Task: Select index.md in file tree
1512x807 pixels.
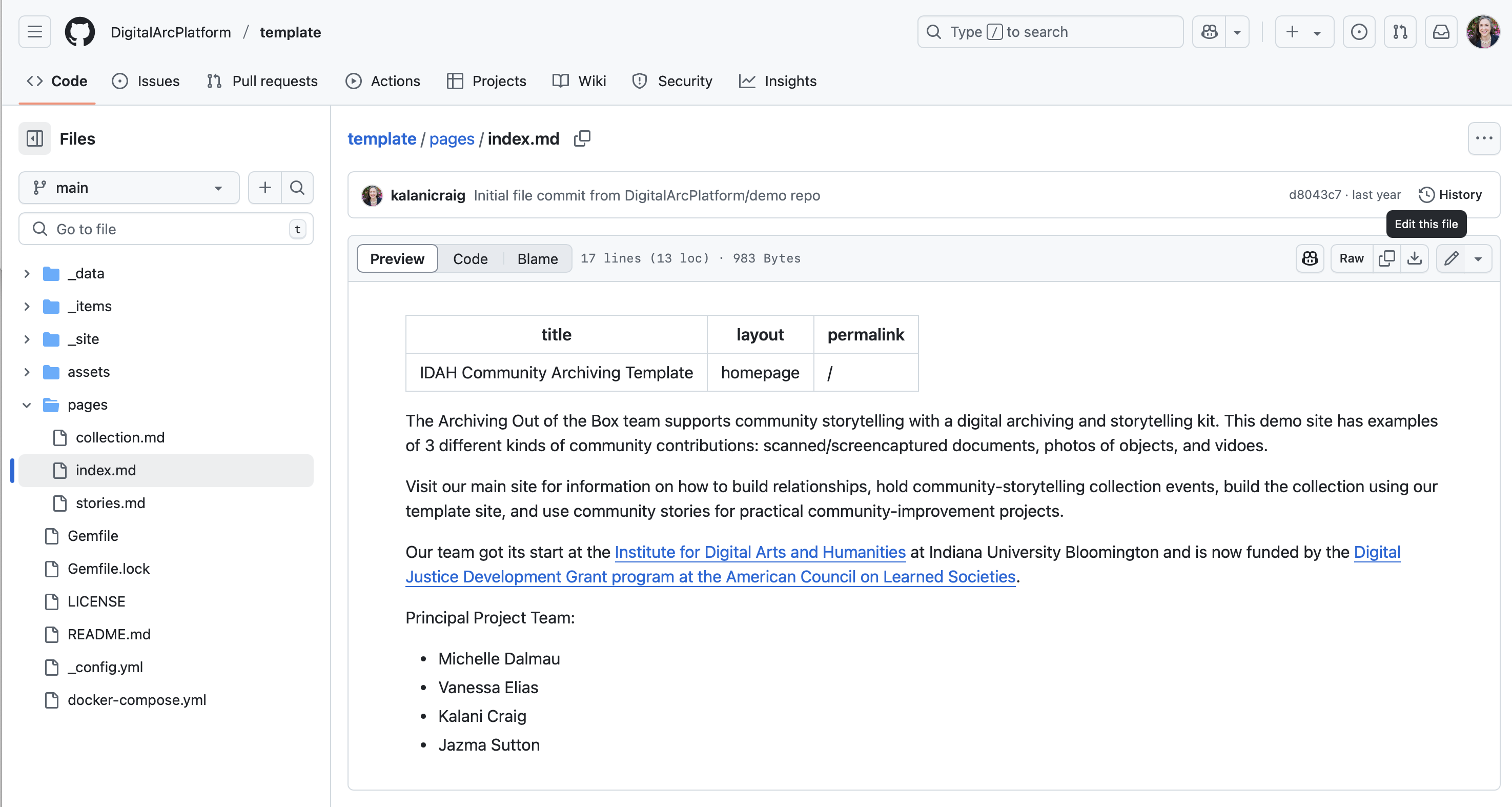Action: [166, 471]
